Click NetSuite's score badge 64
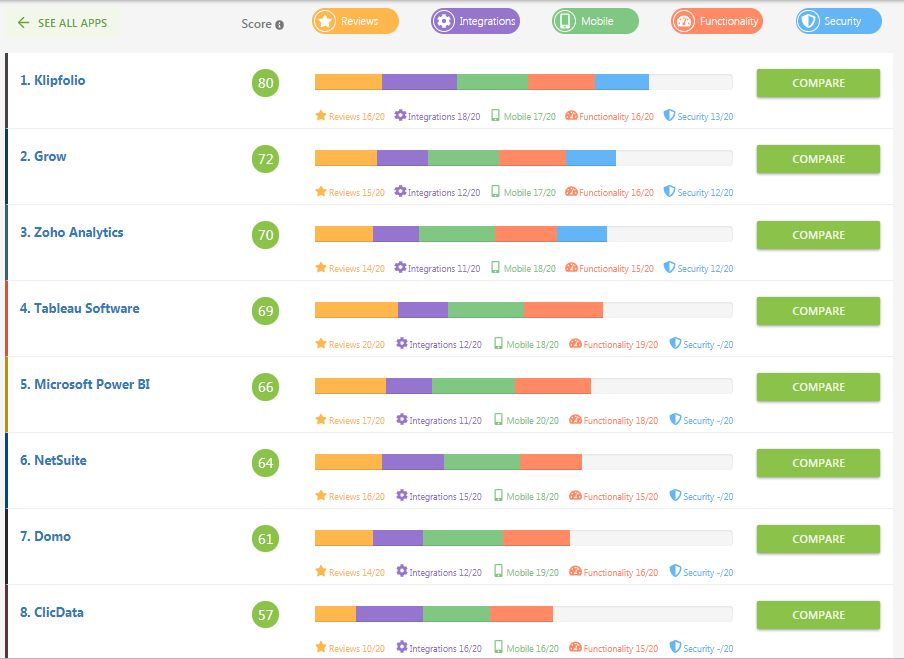The image size is (904, 659). (265, 464)
